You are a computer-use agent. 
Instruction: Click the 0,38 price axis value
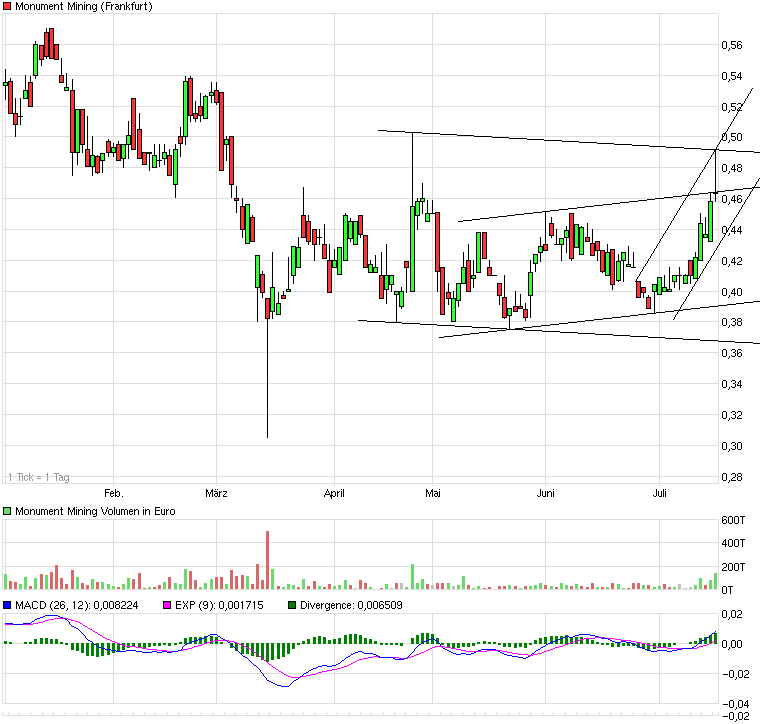click(x=732, y=322)
